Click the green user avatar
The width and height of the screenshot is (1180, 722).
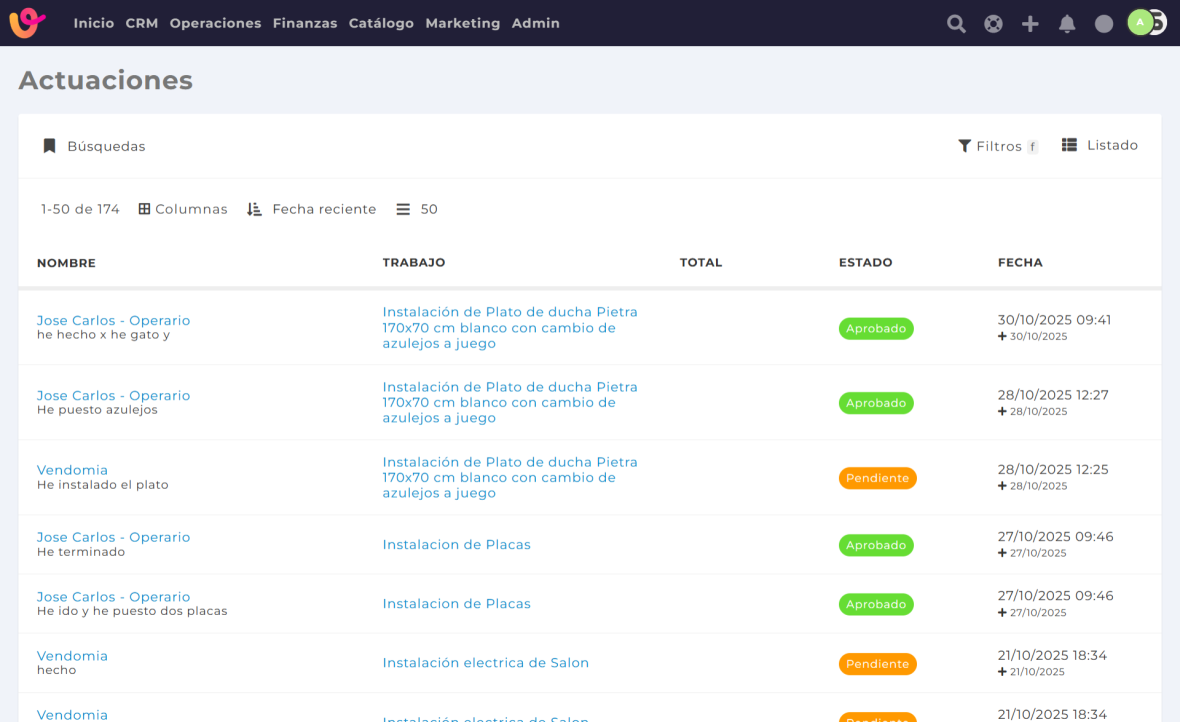pyautogui.click(x=1140, y=22)
